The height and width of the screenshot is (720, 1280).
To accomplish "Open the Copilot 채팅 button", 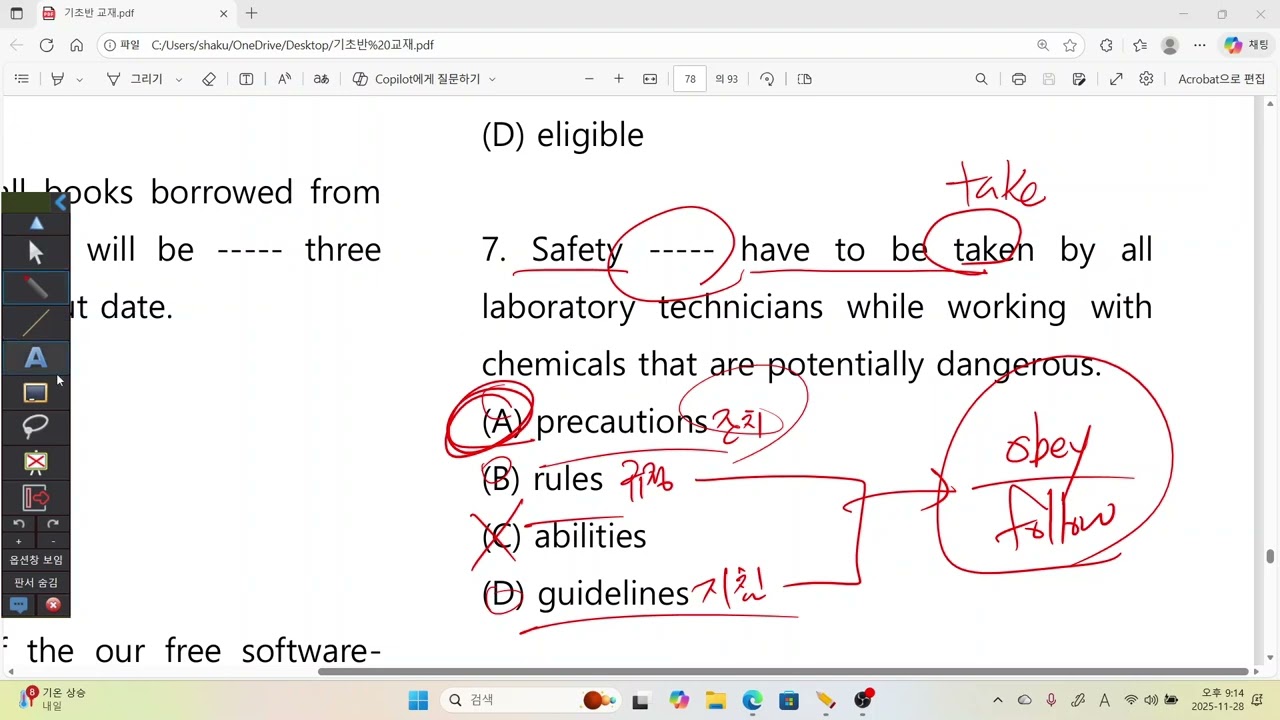I will click(1246, 45).
